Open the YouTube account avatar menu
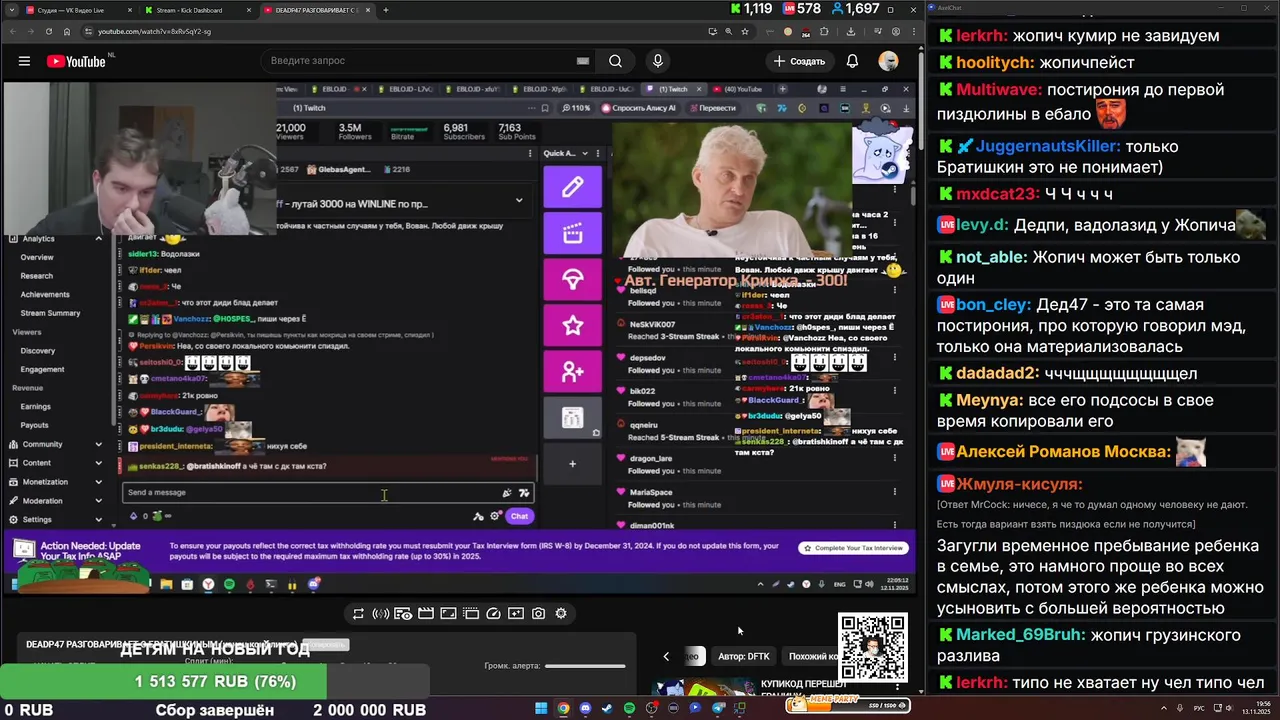Viewport: 1280px width, 720px height. pos(888,61)
